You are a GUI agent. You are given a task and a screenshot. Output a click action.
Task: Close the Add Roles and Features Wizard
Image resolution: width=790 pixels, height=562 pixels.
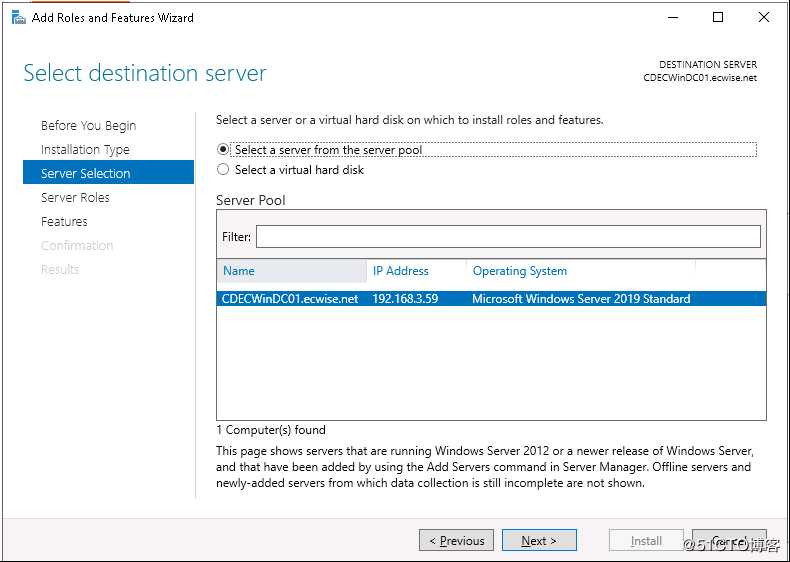(763, 18)
